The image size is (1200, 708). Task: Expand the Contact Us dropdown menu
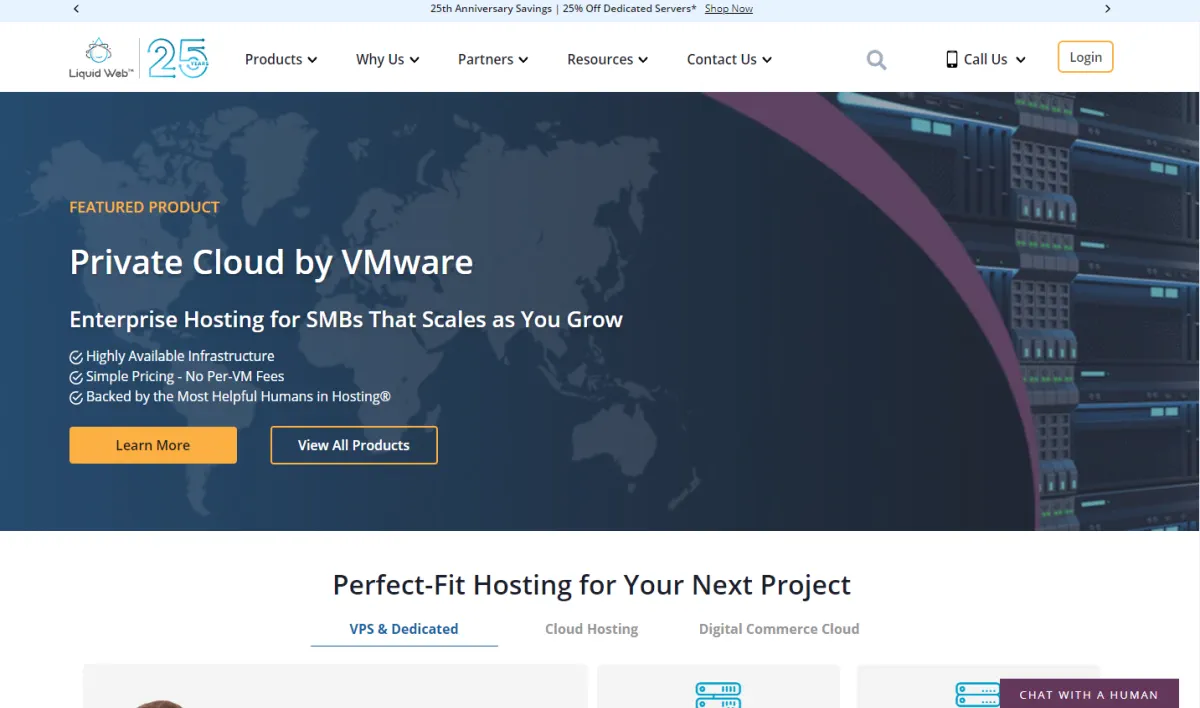pyautogui.click(x=729, y=59)
